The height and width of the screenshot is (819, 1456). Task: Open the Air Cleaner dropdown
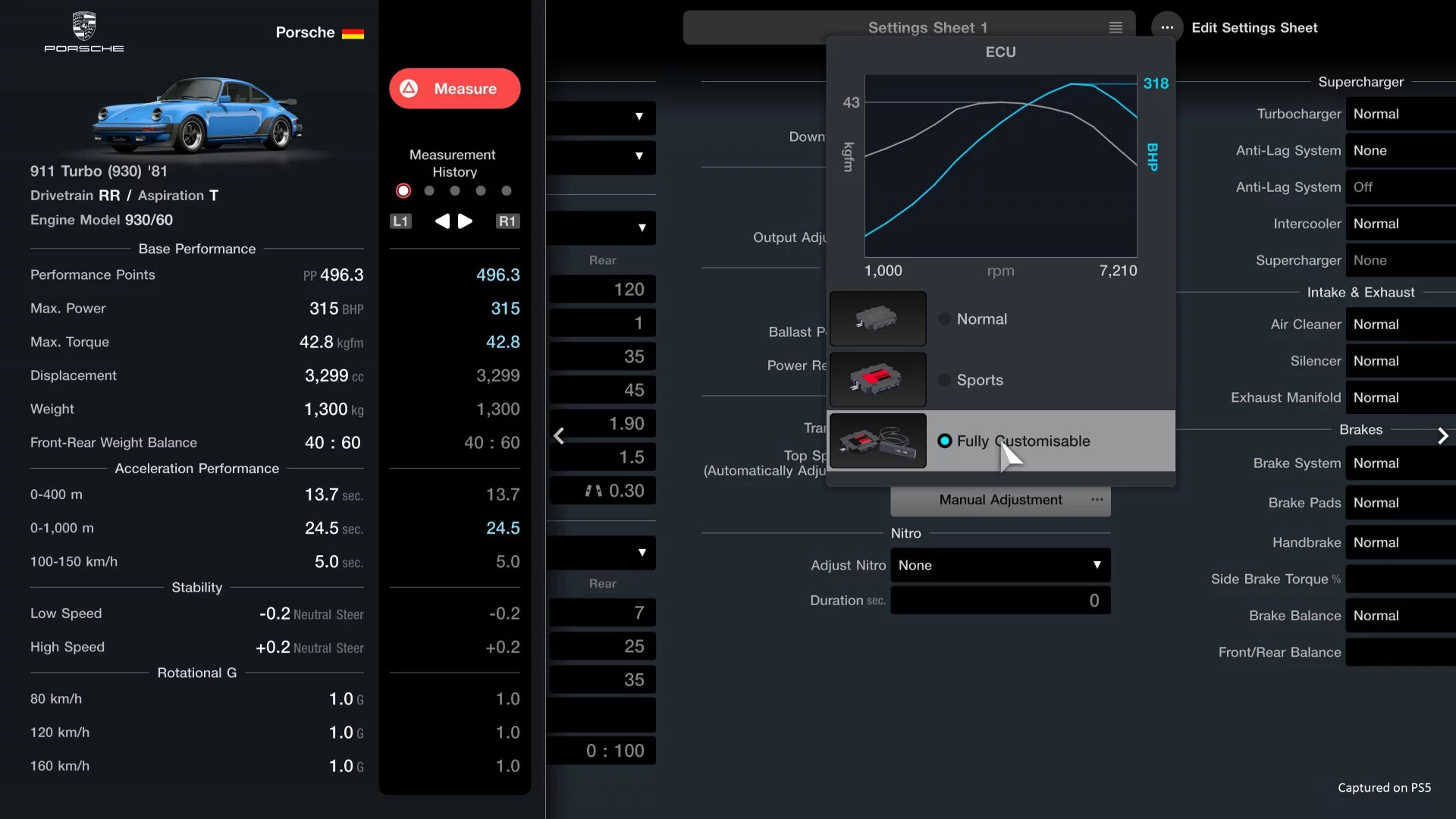pos(1401,325)
